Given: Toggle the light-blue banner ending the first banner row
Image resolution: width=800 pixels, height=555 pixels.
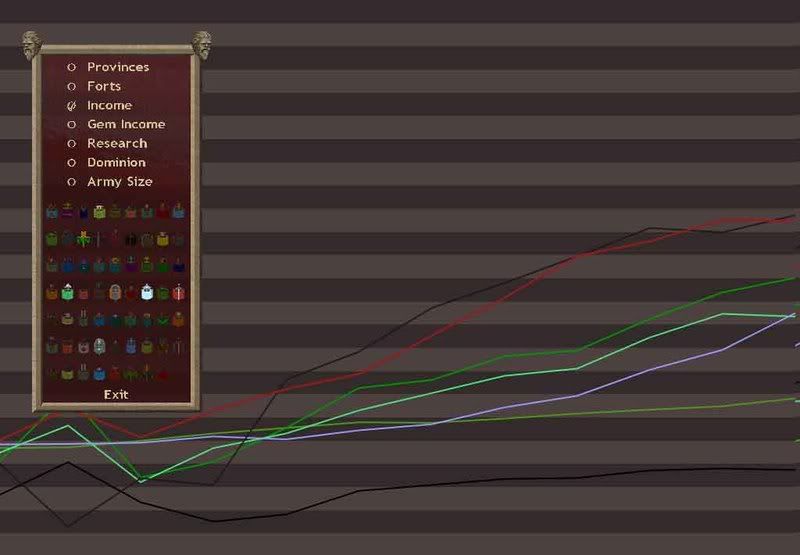Looking at the screenshot, I should pyautogui.click(x=179, y=212).
